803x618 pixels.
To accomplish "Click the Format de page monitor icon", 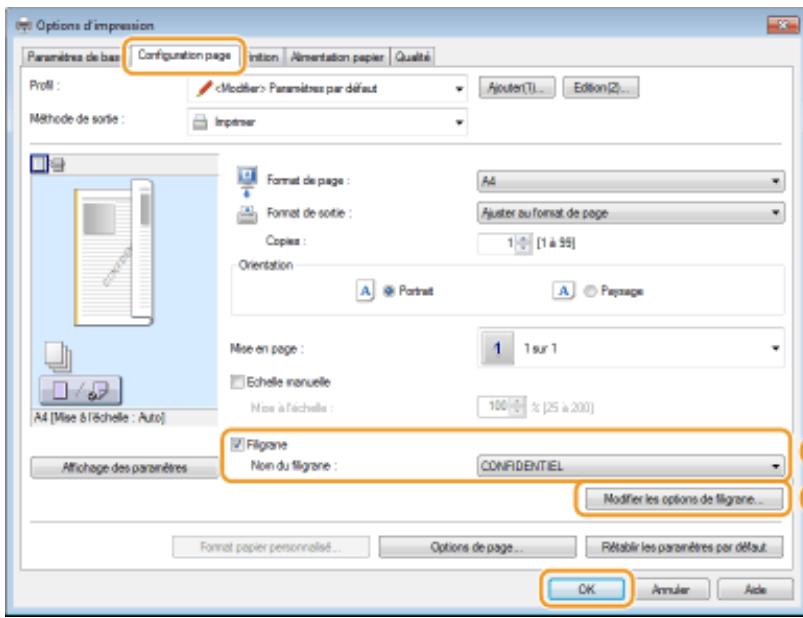I will pos(247,181).
